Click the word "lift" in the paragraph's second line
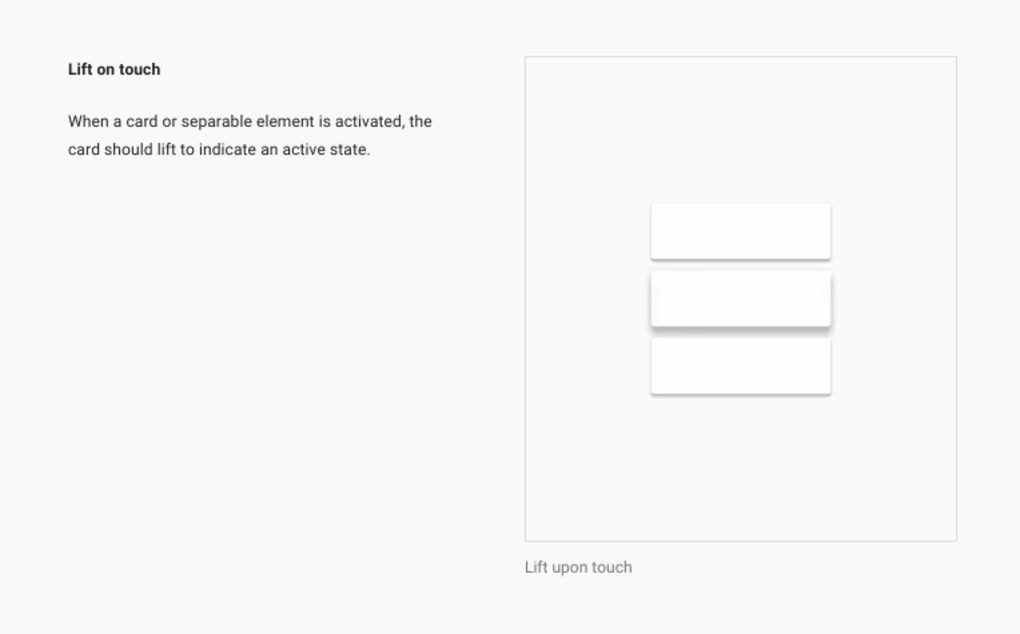Screen dimensions: 1020x634 (x=166, y=150)
